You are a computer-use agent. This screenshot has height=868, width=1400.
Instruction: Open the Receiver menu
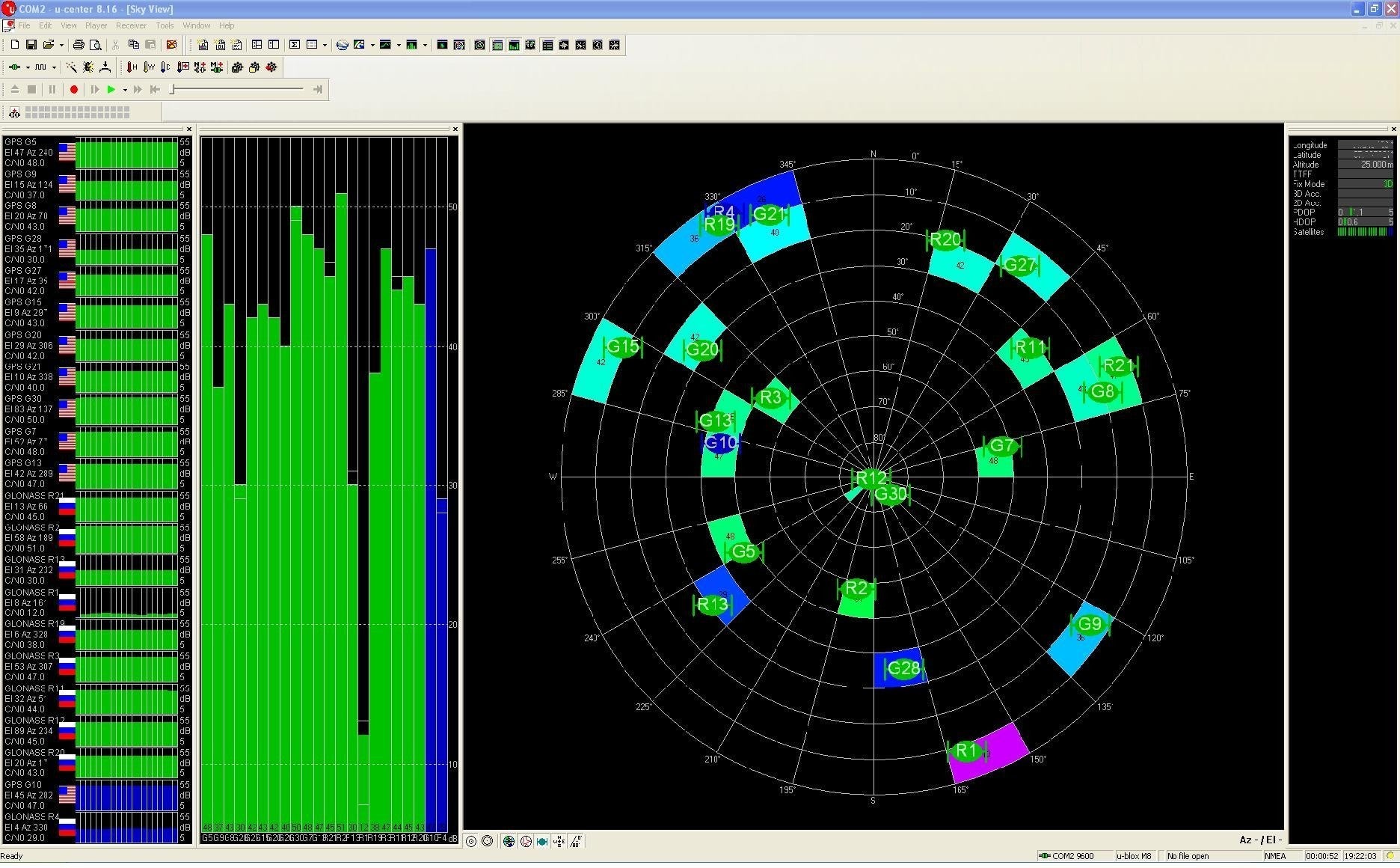(132, 25)
